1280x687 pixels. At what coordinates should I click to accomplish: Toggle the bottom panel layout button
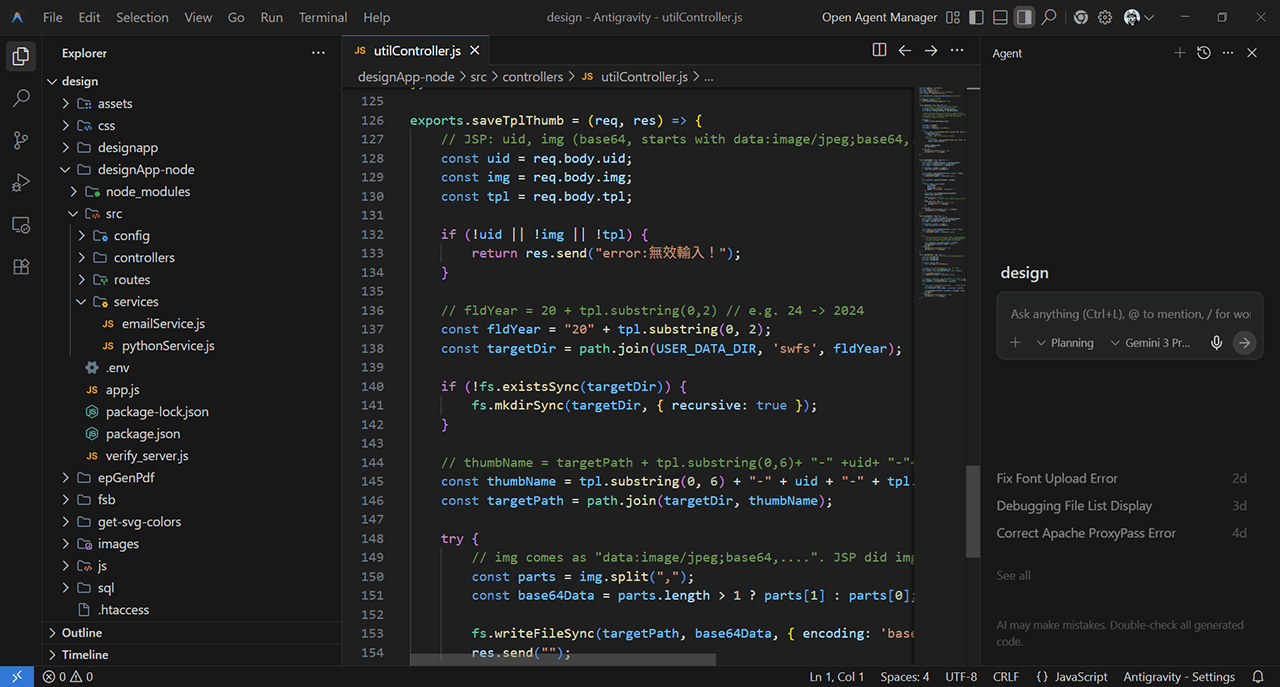(1000, 17)
